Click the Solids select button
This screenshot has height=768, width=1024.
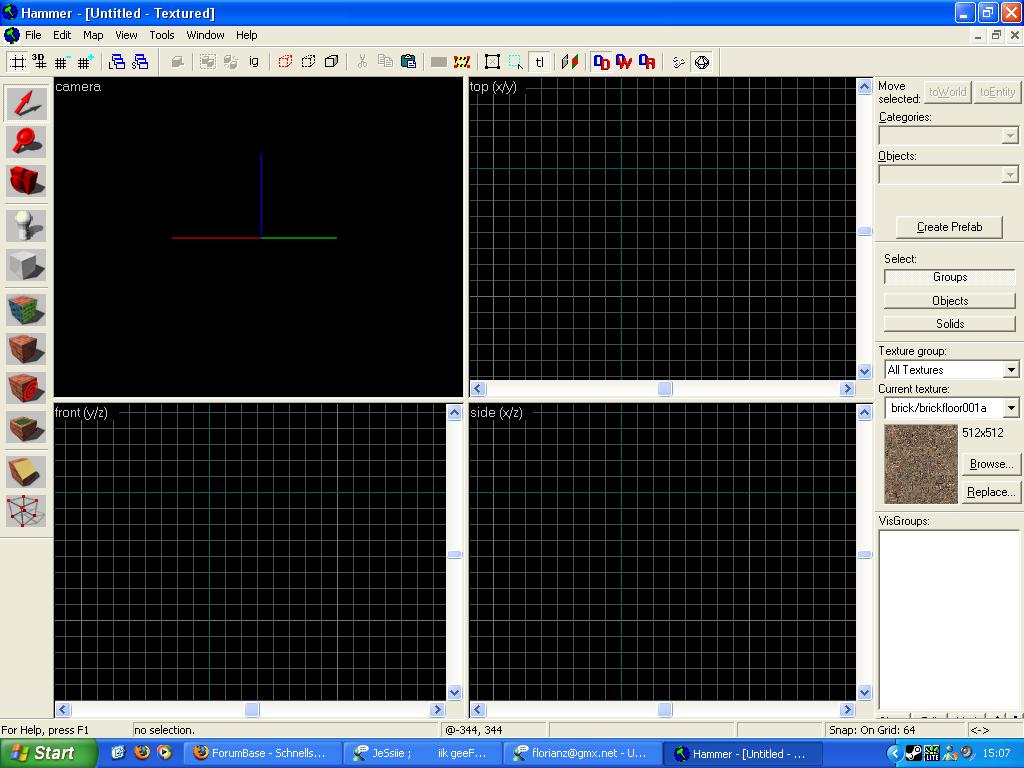point(950,323)
